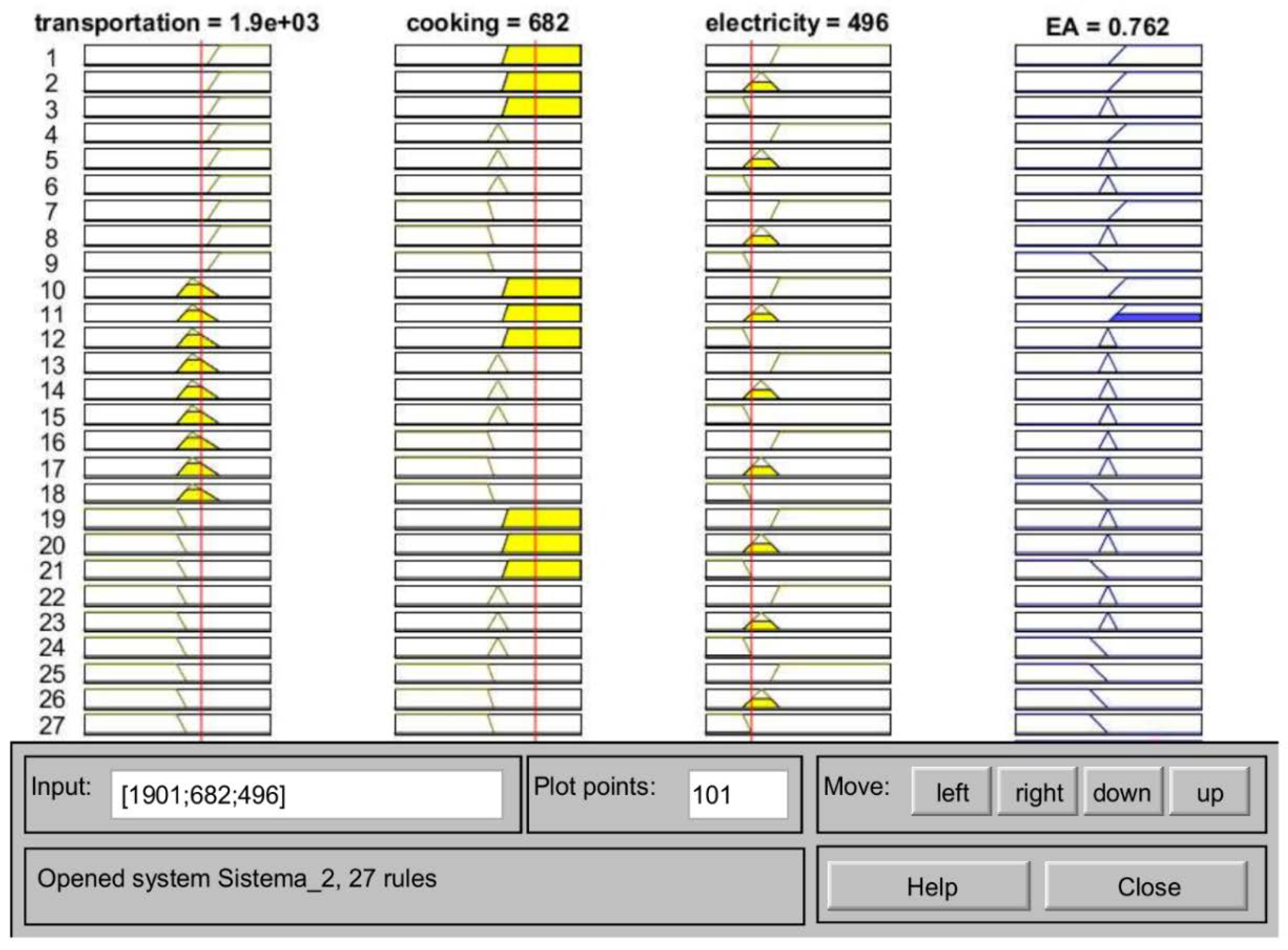Click rule 2 electricity membership plot
Image resolution: width=1288 pixels, height=950 pixels.
tap(798, 82)
